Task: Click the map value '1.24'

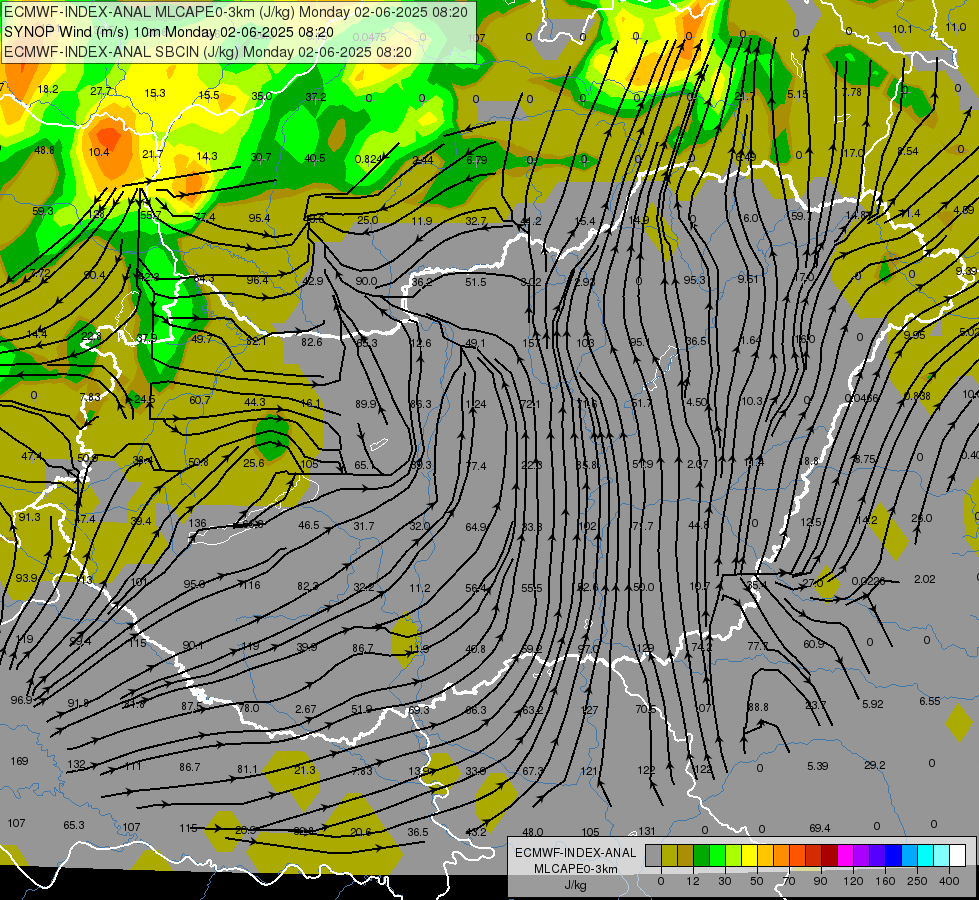Action: point(476,404)
